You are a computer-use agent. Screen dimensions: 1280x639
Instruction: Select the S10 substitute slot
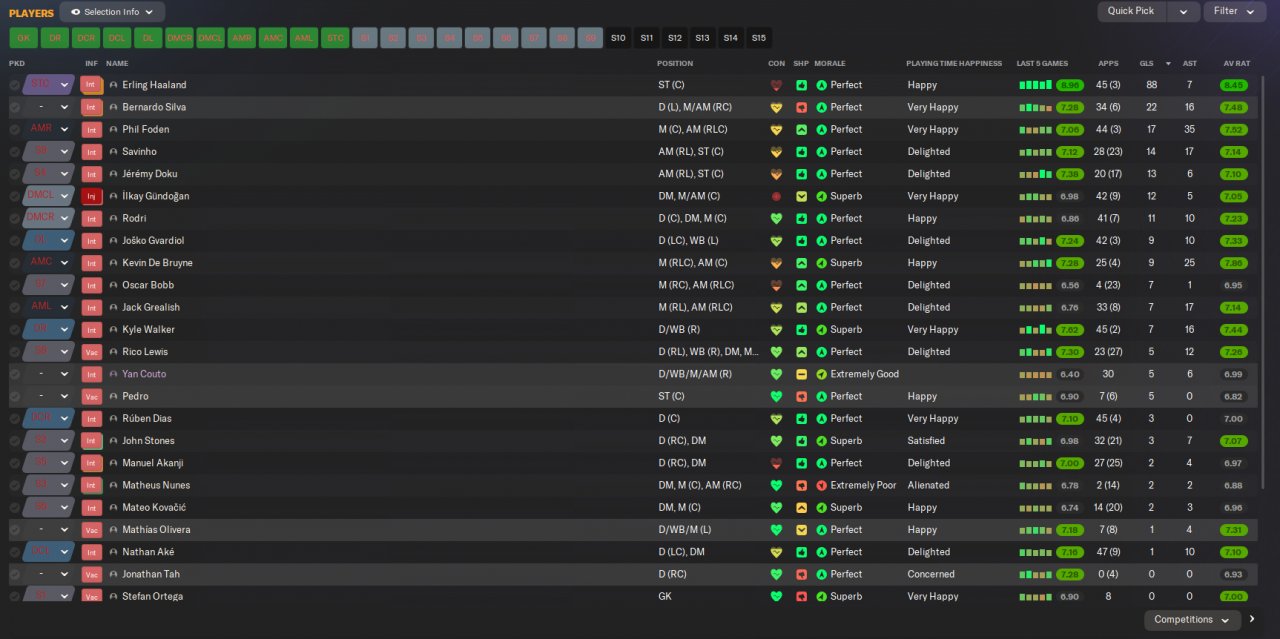[618, 38]
